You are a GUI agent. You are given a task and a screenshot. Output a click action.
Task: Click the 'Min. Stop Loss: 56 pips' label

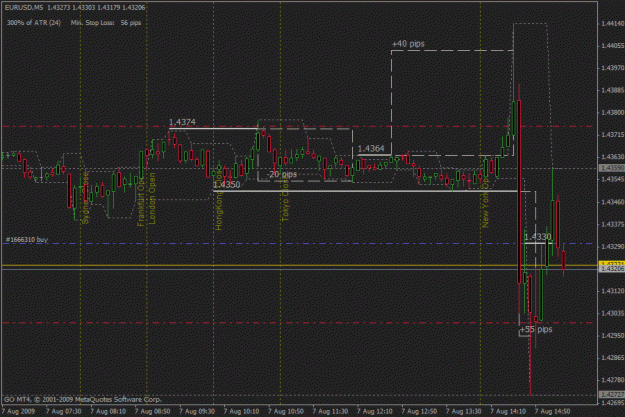click(x=106, y=23)
